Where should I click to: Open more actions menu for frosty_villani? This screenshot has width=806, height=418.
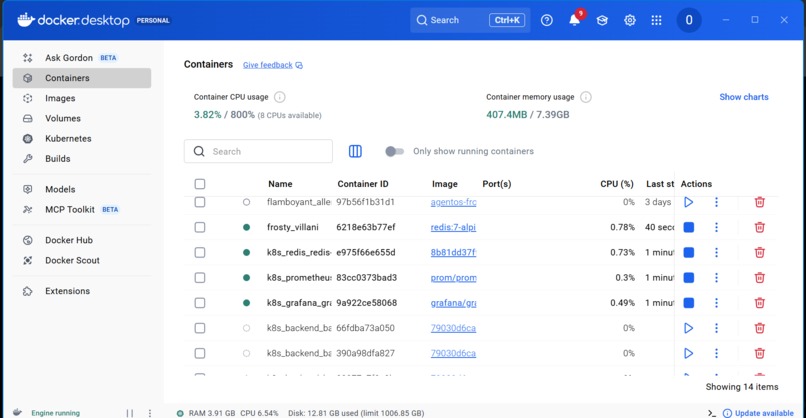click(716, 227)
